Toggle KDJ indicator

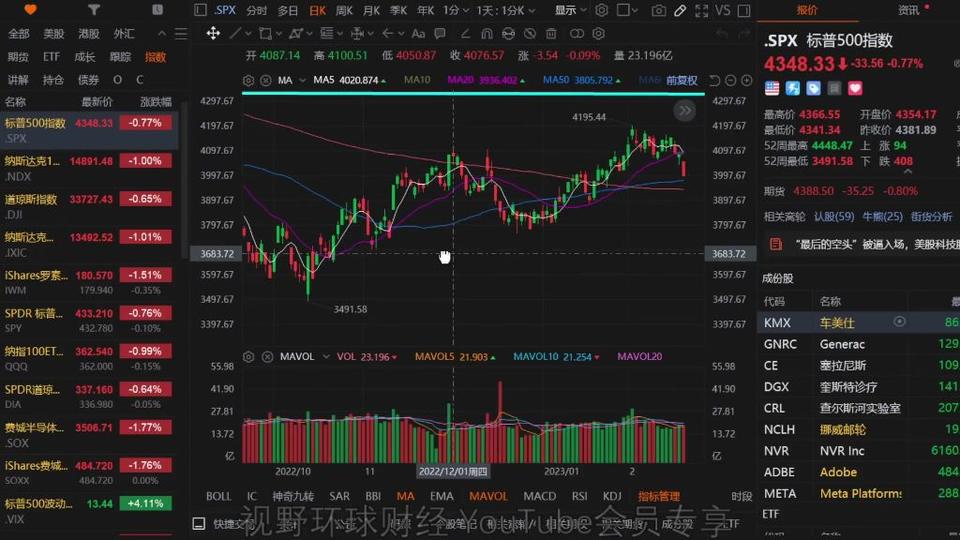coord(612,496)
